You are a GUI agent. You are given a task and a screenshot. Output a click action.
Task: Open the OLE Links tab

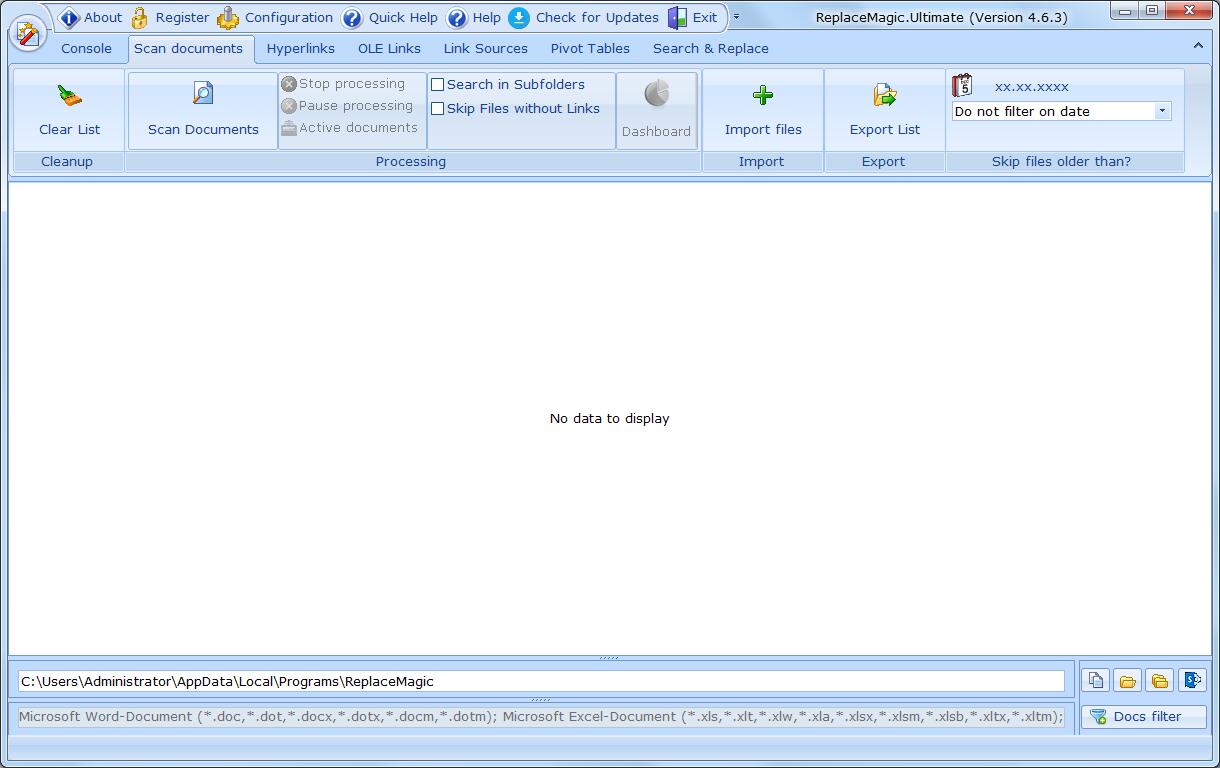pos(389,48)
